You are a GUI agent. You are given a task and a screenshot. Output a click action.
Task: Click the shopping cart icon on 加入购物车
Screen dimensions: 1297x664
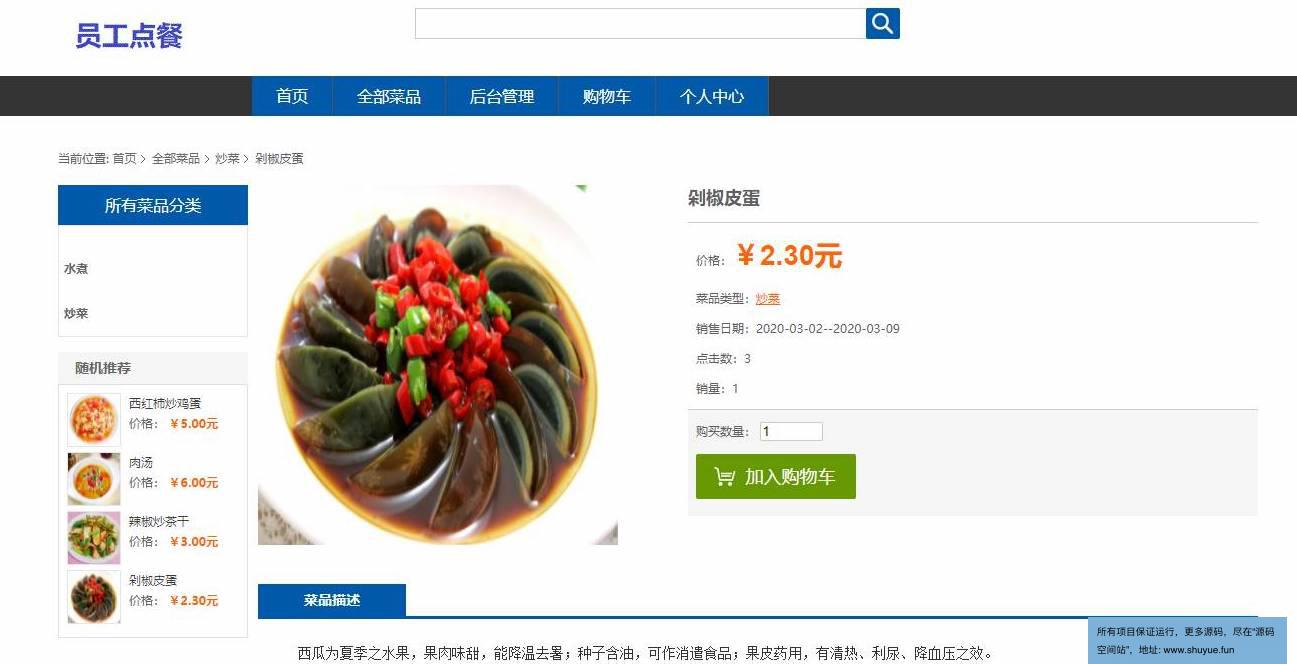(725, 477)
